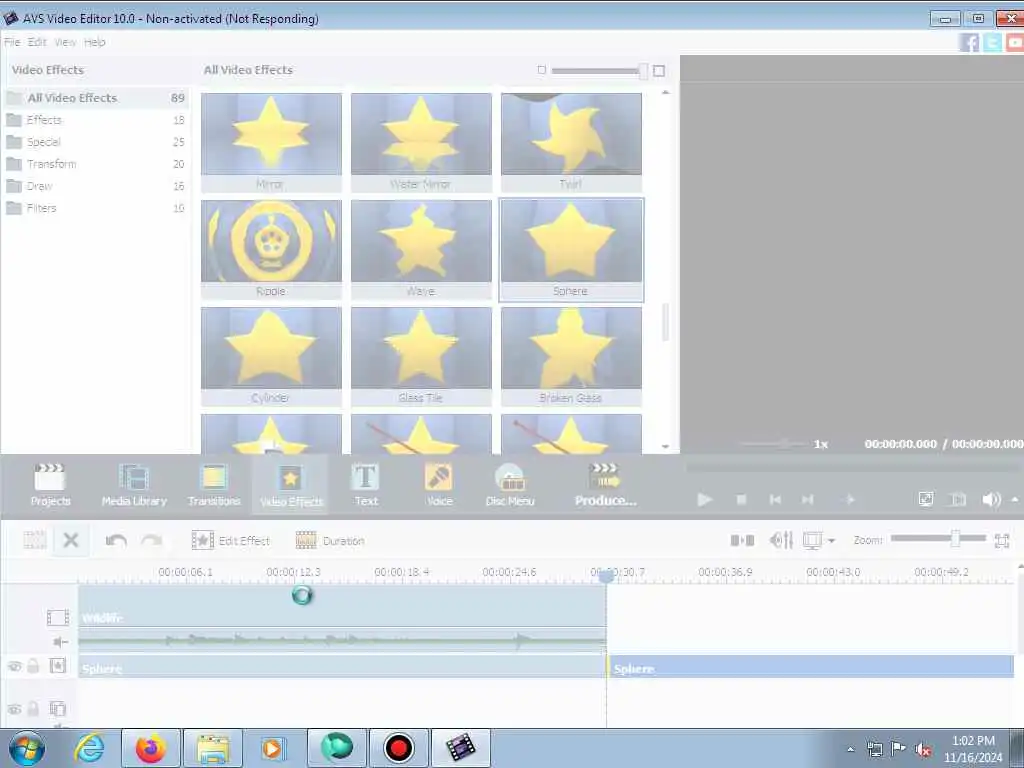Open the Media Library section
This screenshot has width=1024, height=768.
tap(134, 485)
